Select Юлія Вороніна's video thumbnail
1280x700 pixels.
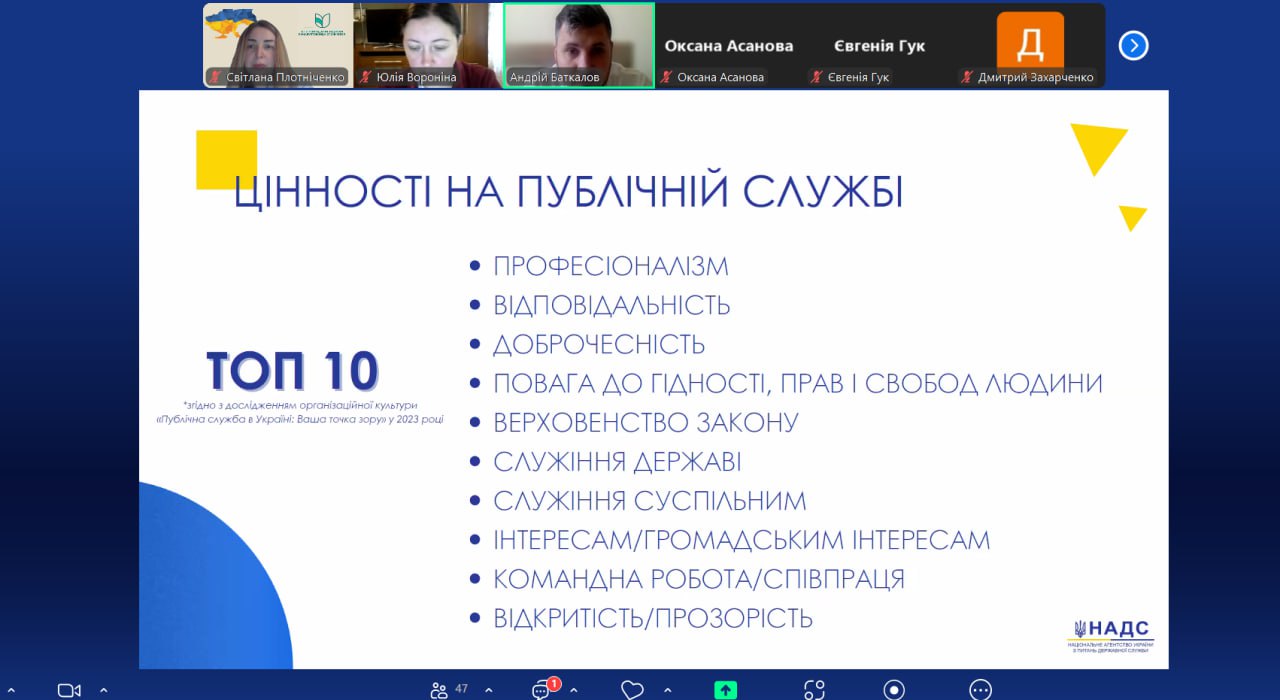click(428, 45)
